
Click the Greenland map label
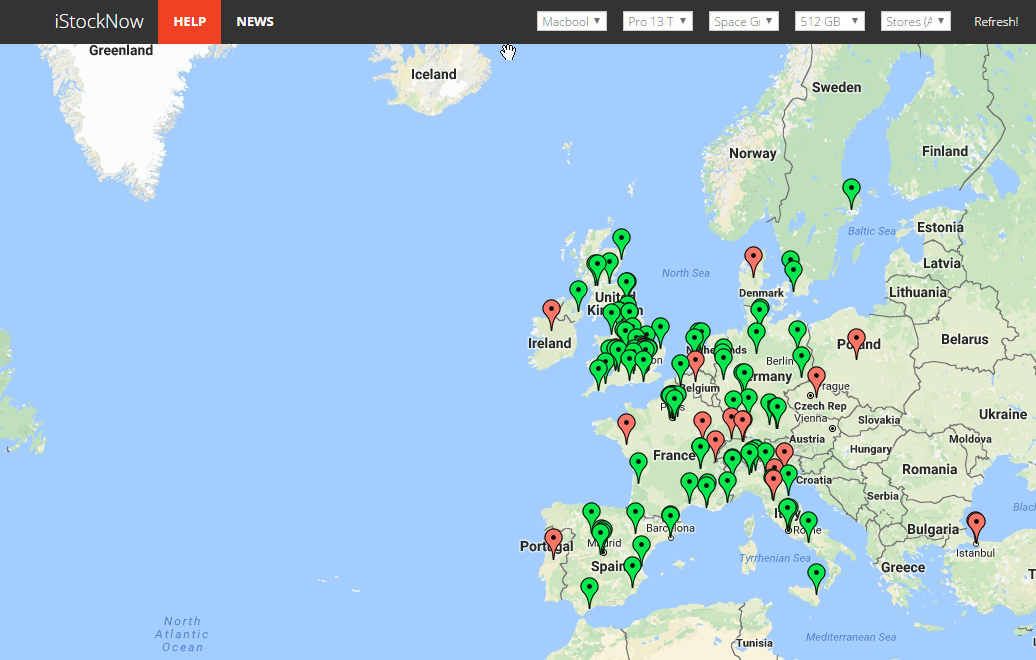tap(121, 50)
